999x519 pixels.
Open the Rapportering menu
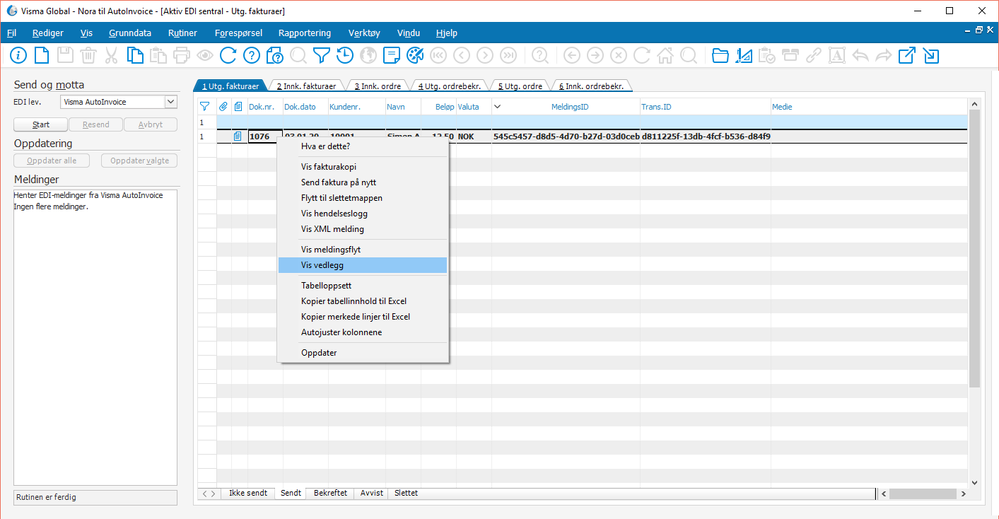click(x=305, y=33)
